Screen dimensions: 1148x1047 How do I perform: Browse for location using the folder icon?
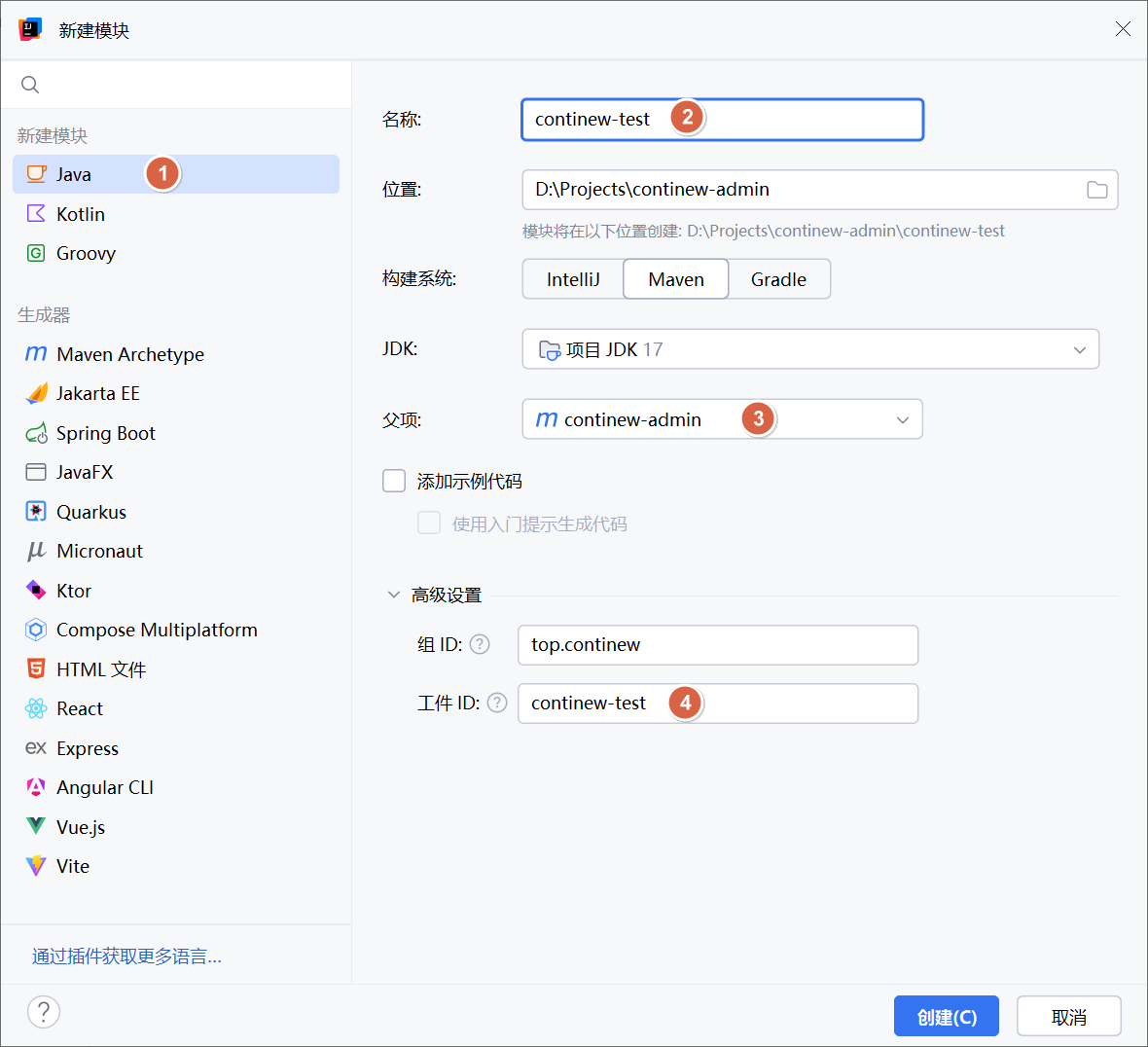[x=1096, y=190]
